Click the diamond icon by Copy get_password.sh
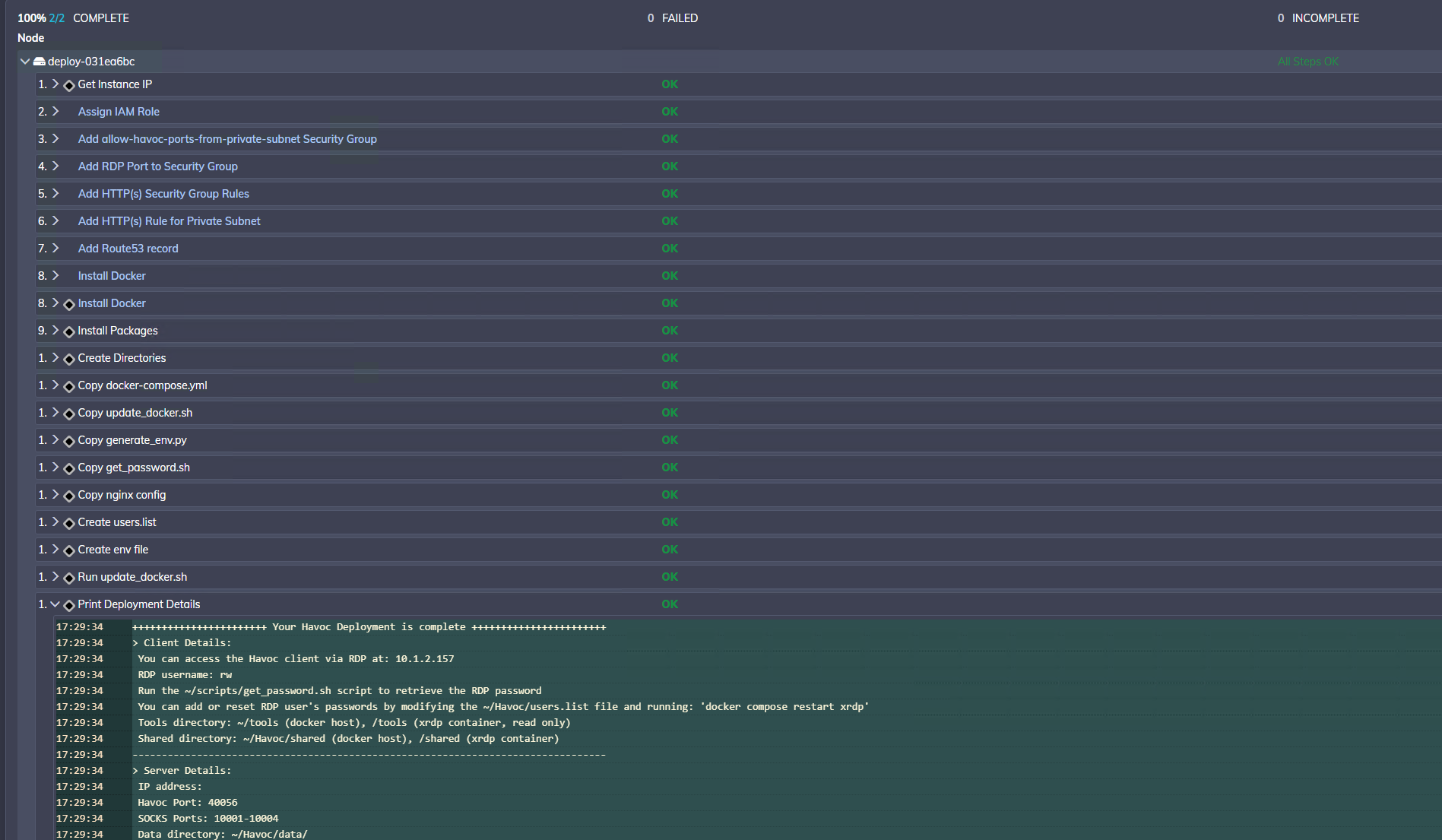This screenshot has width=1442, height=840. 69,468
